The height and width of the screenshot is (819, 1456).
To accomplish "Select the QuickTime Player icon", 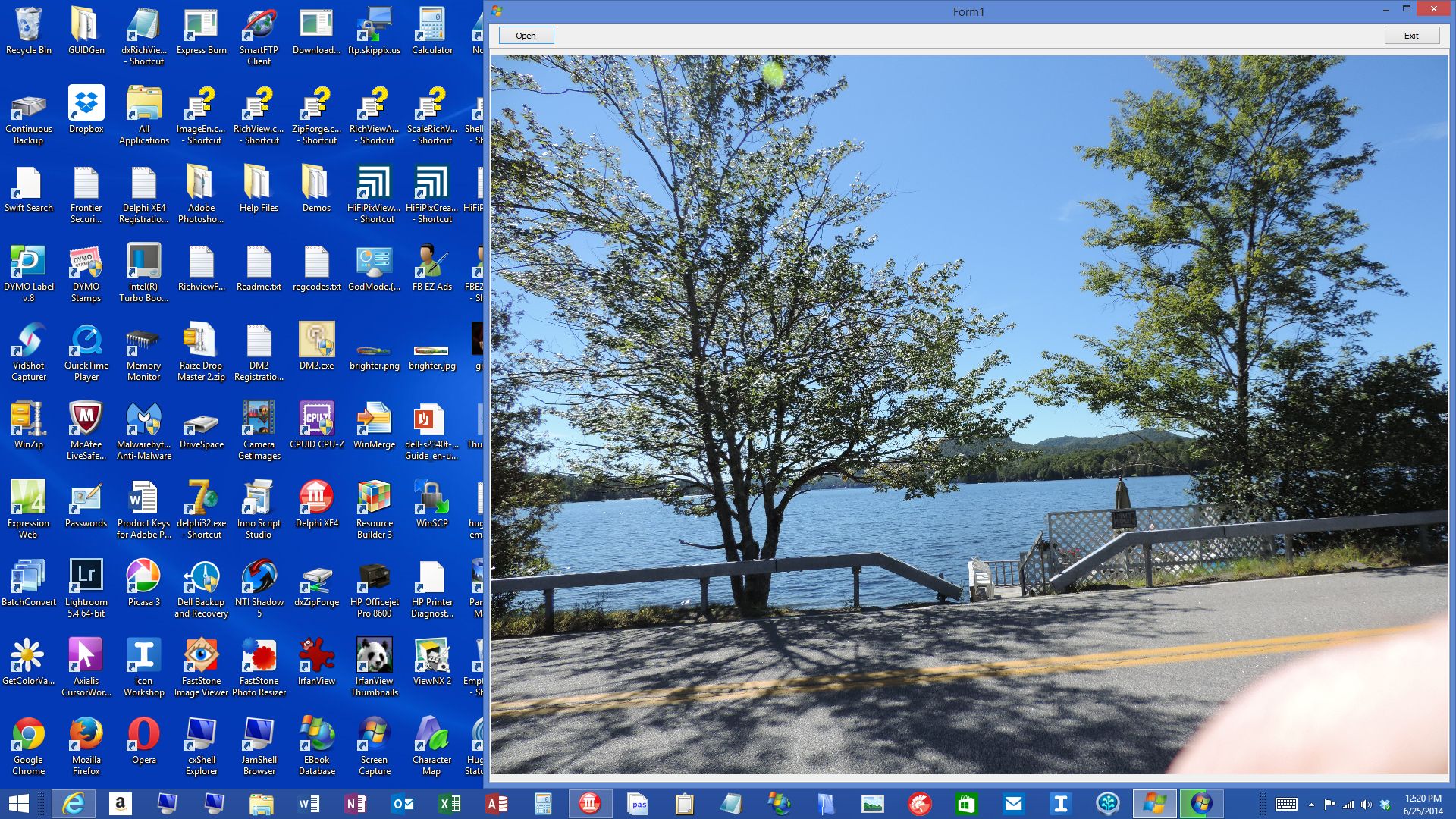I will point(86,353).
